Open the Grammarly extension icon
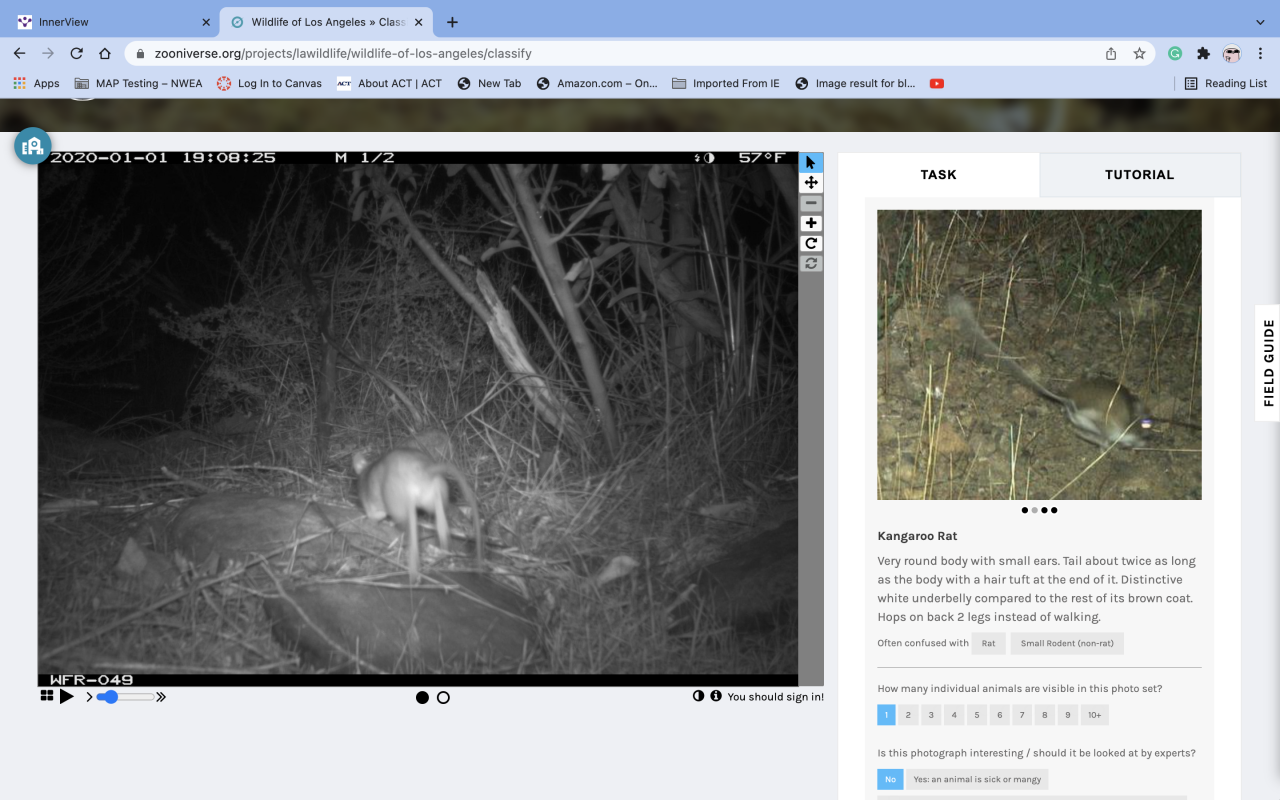 [1175, 53]
